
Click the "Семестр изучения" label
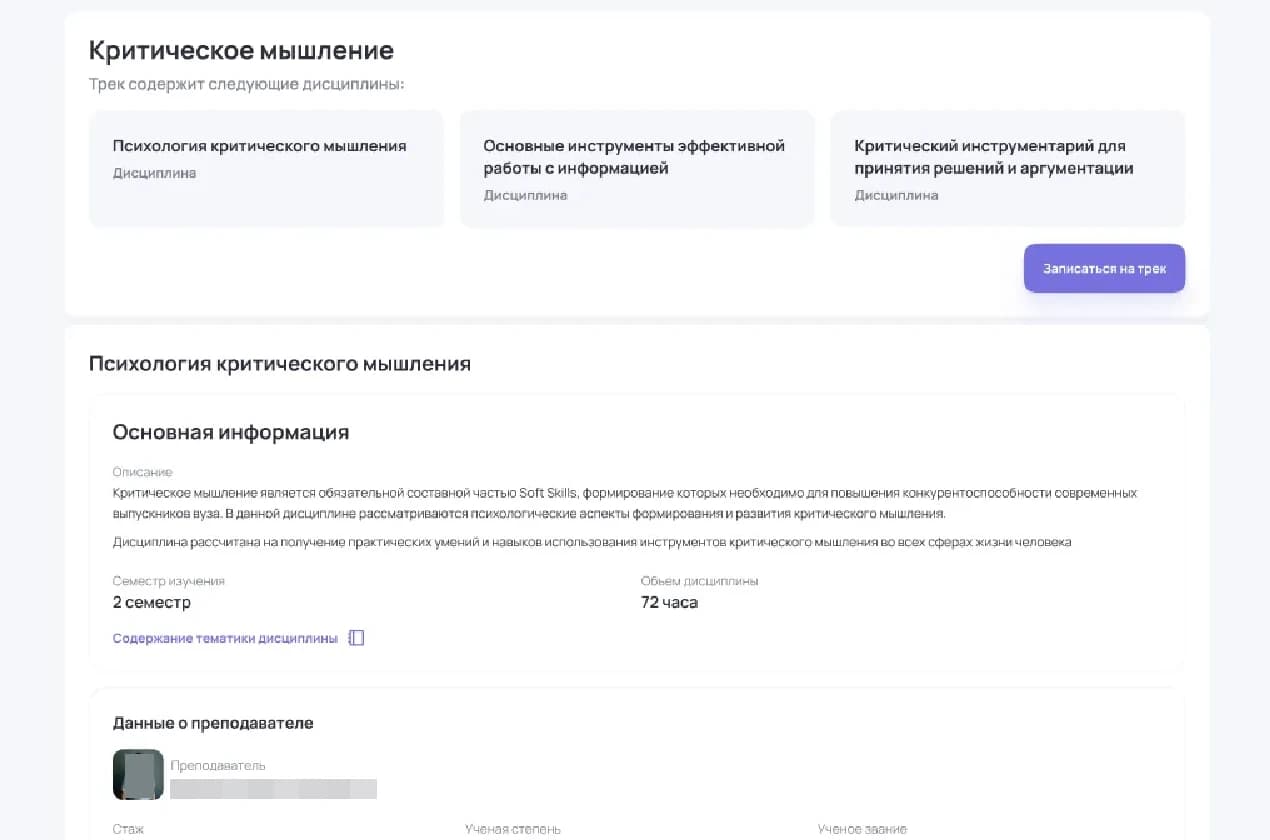pos(168,581)
